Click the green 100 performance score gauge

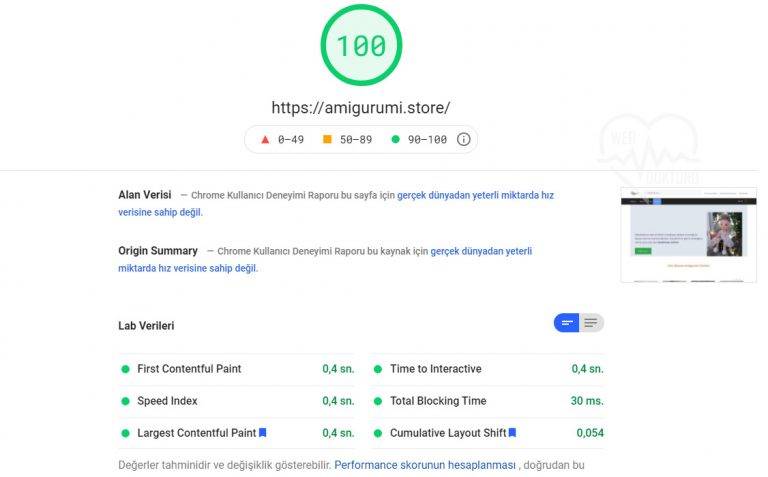(x=361, y=45)
